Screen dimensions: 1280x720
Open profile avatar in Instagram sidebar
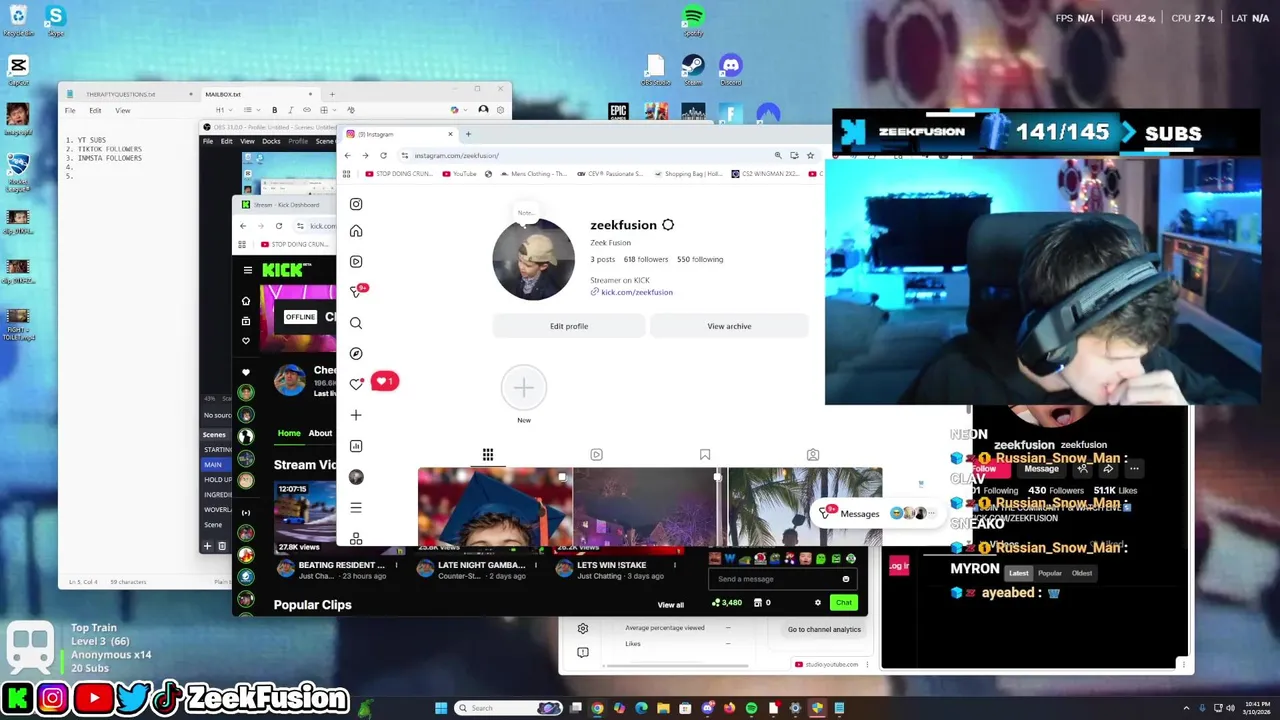pos(356,477)
